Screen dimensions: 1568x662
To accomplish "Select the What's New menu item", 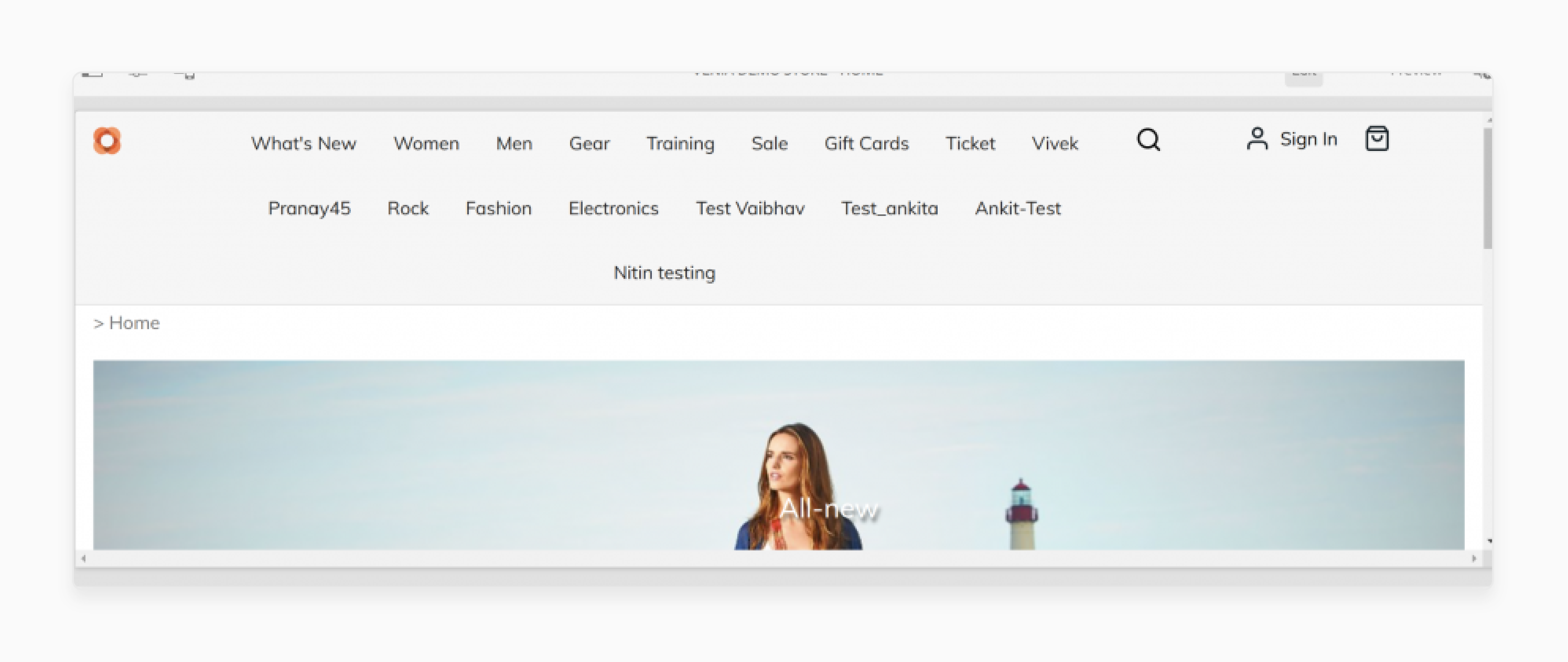I will [x=303, y=140].
